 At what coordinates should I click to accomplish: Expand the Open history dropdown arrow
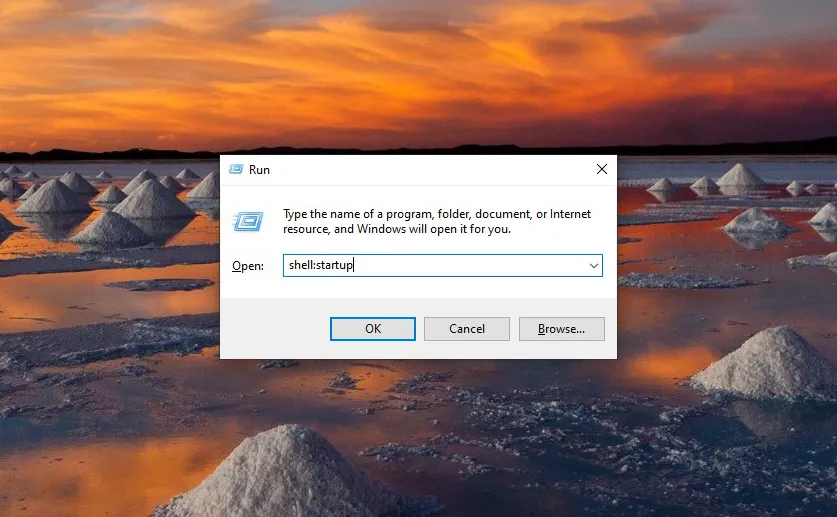point(594,266)
